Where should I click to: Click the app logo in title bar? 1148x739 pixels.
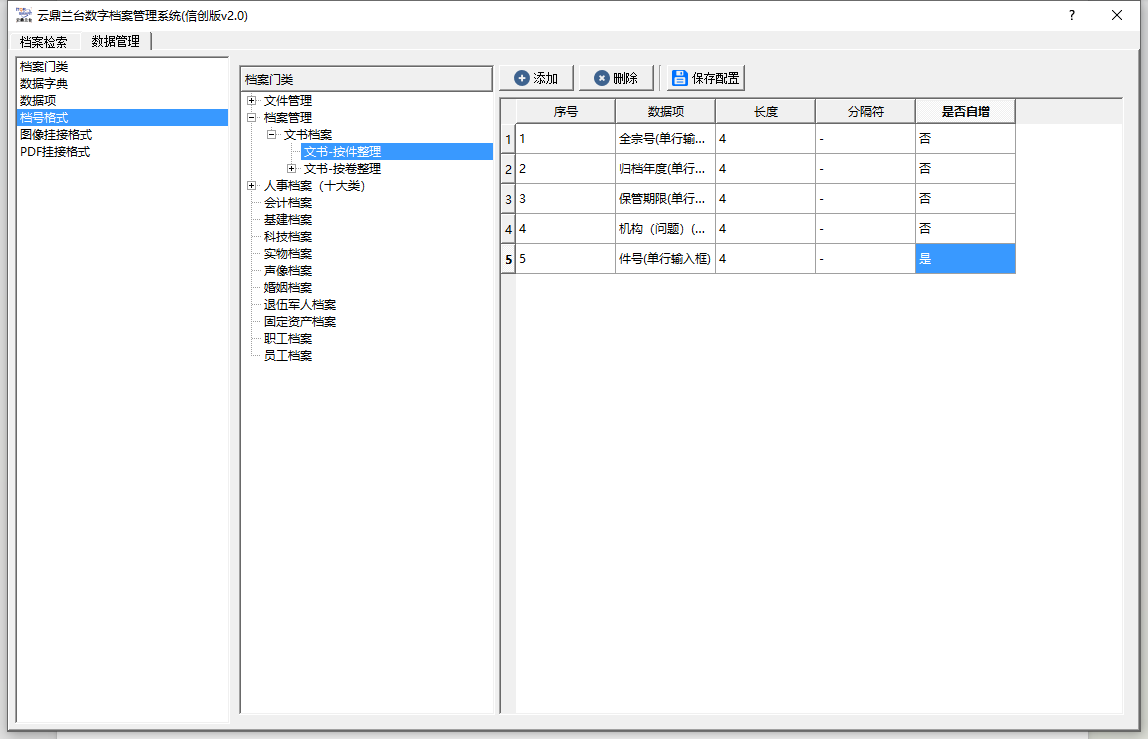pos(24,15)
